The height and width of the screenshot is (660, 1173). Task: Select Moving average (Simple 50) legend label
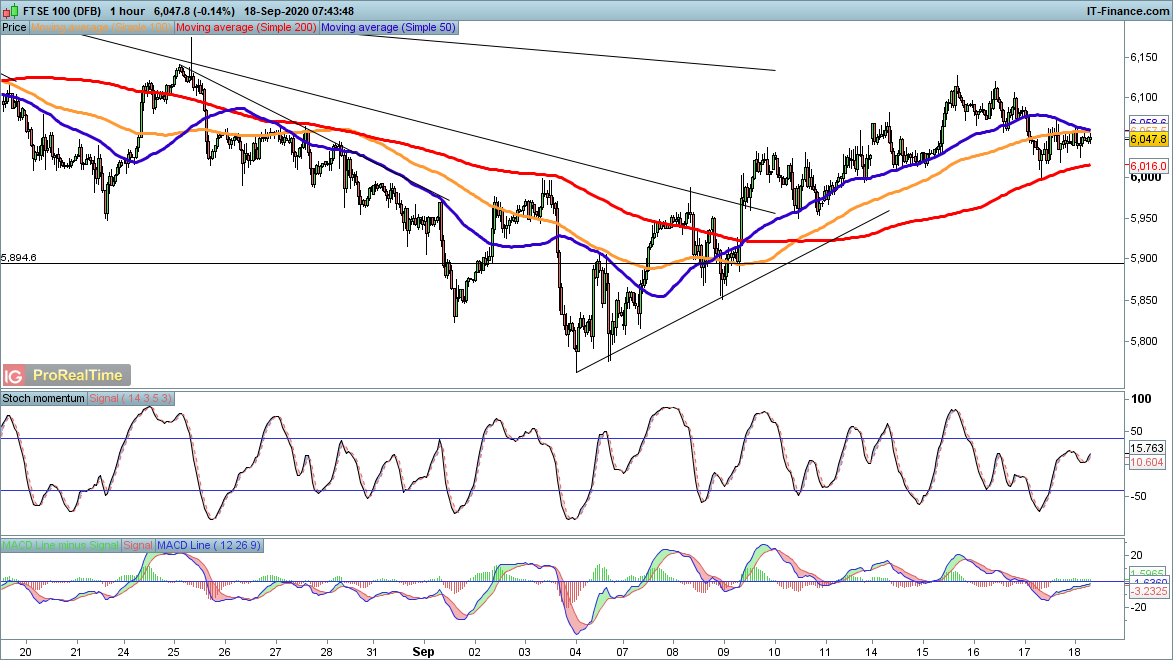click(388, 28)
